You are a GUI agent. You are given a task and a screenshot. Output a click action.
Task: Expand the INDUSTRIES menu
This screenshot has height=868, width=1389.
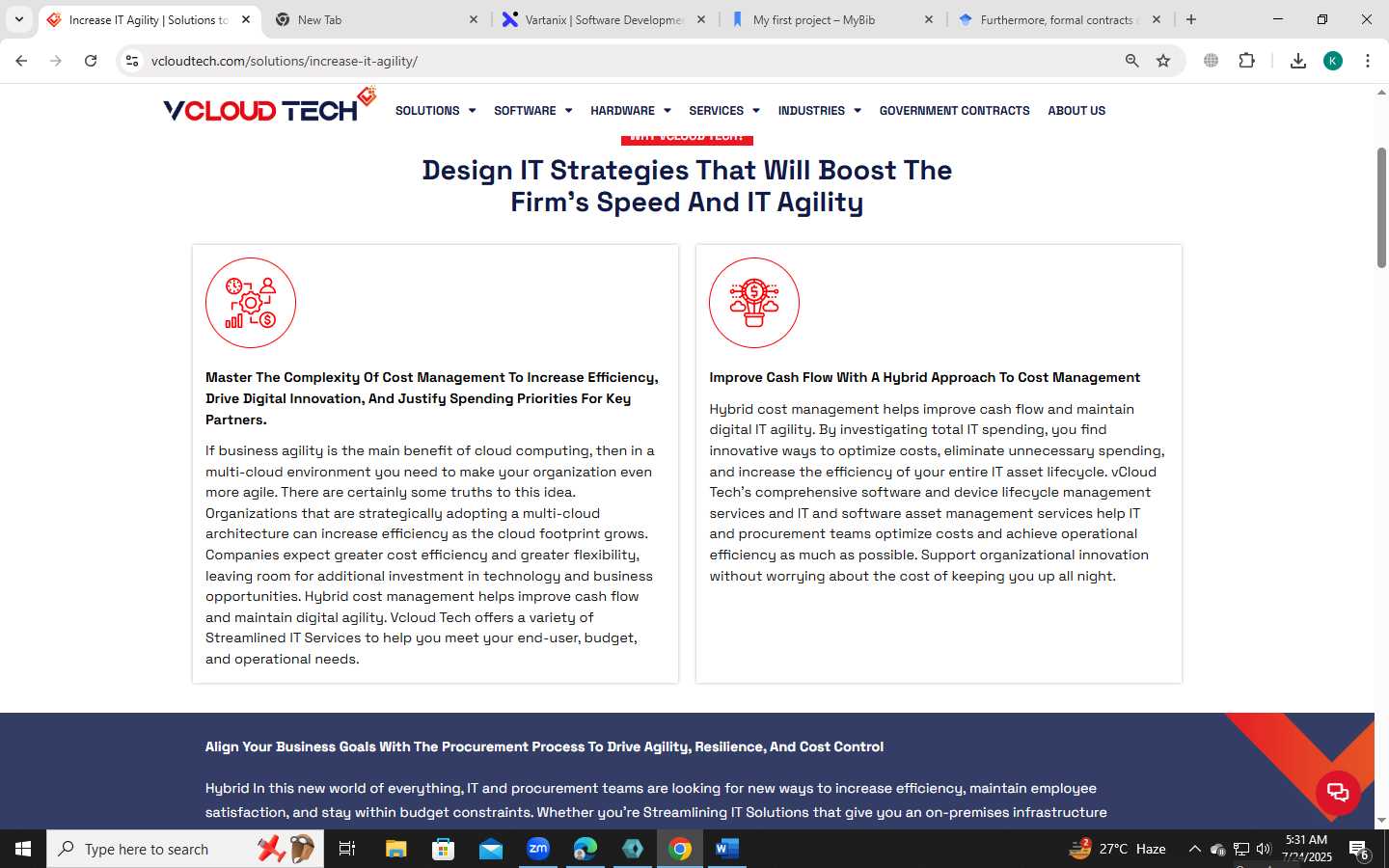click(x=819, y=111)
